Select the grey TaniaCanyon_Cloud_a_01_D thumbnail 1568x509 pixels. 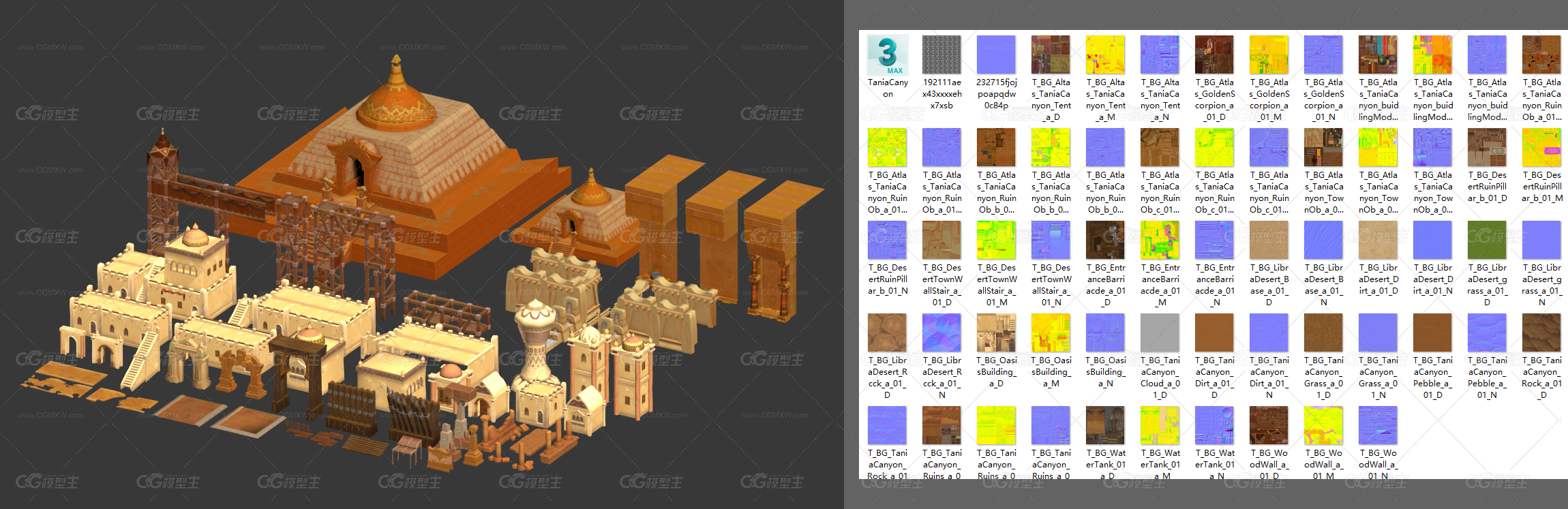pyautogui.click(x=1160, y=333)
